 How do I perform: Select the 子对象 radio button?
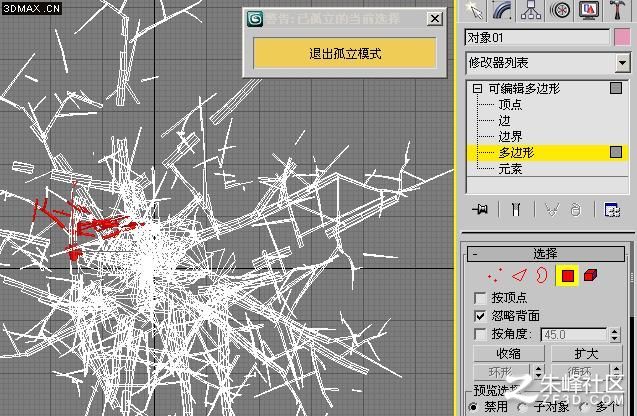(523, 406)
